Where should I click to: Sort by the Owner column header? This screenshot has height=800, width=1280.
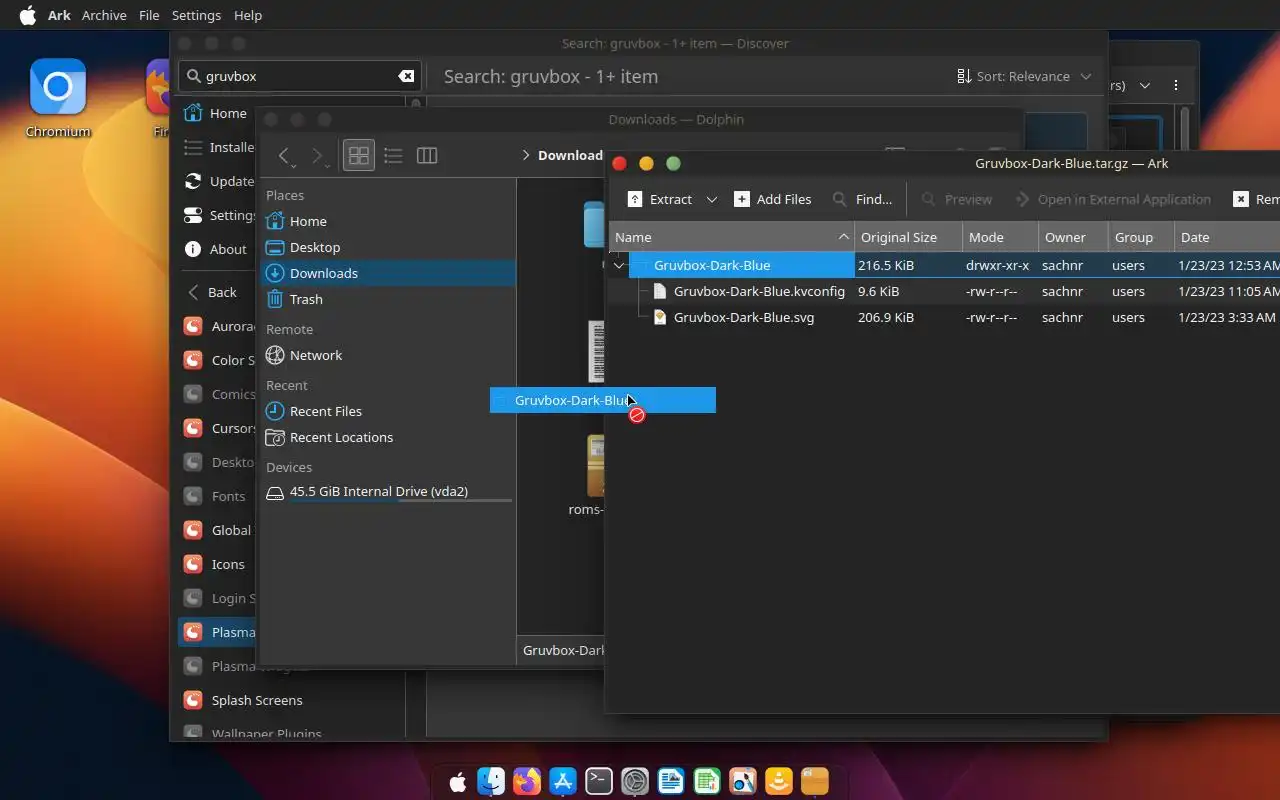[1073, 237]
